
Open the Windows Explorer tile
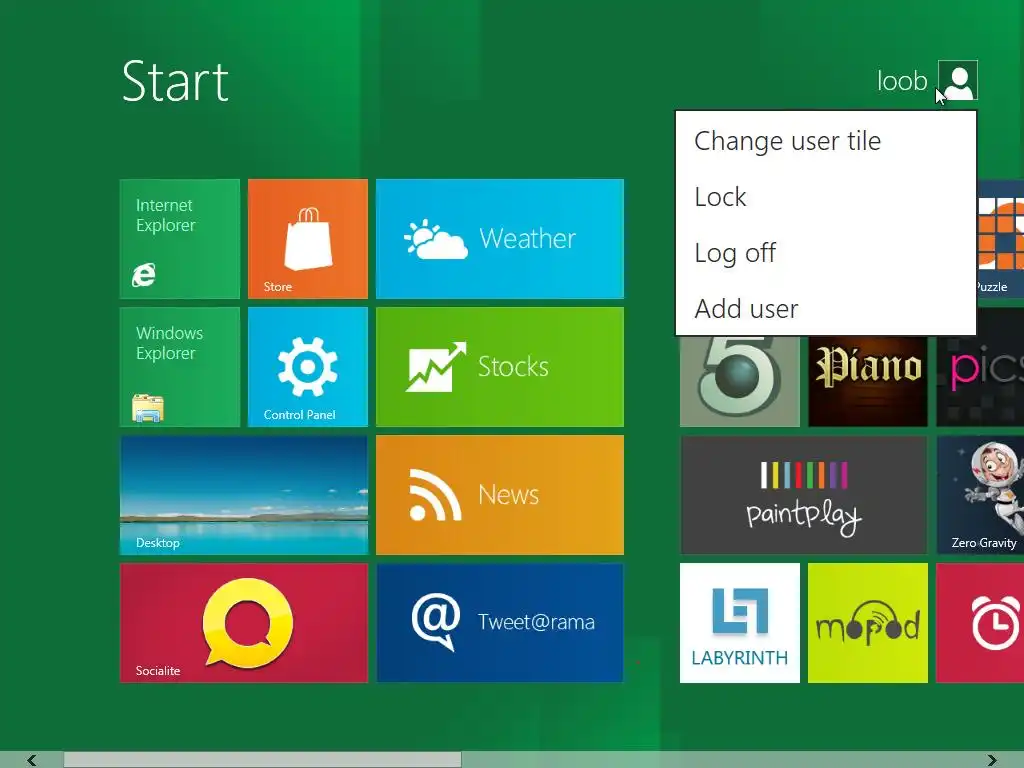coord(180,367)
